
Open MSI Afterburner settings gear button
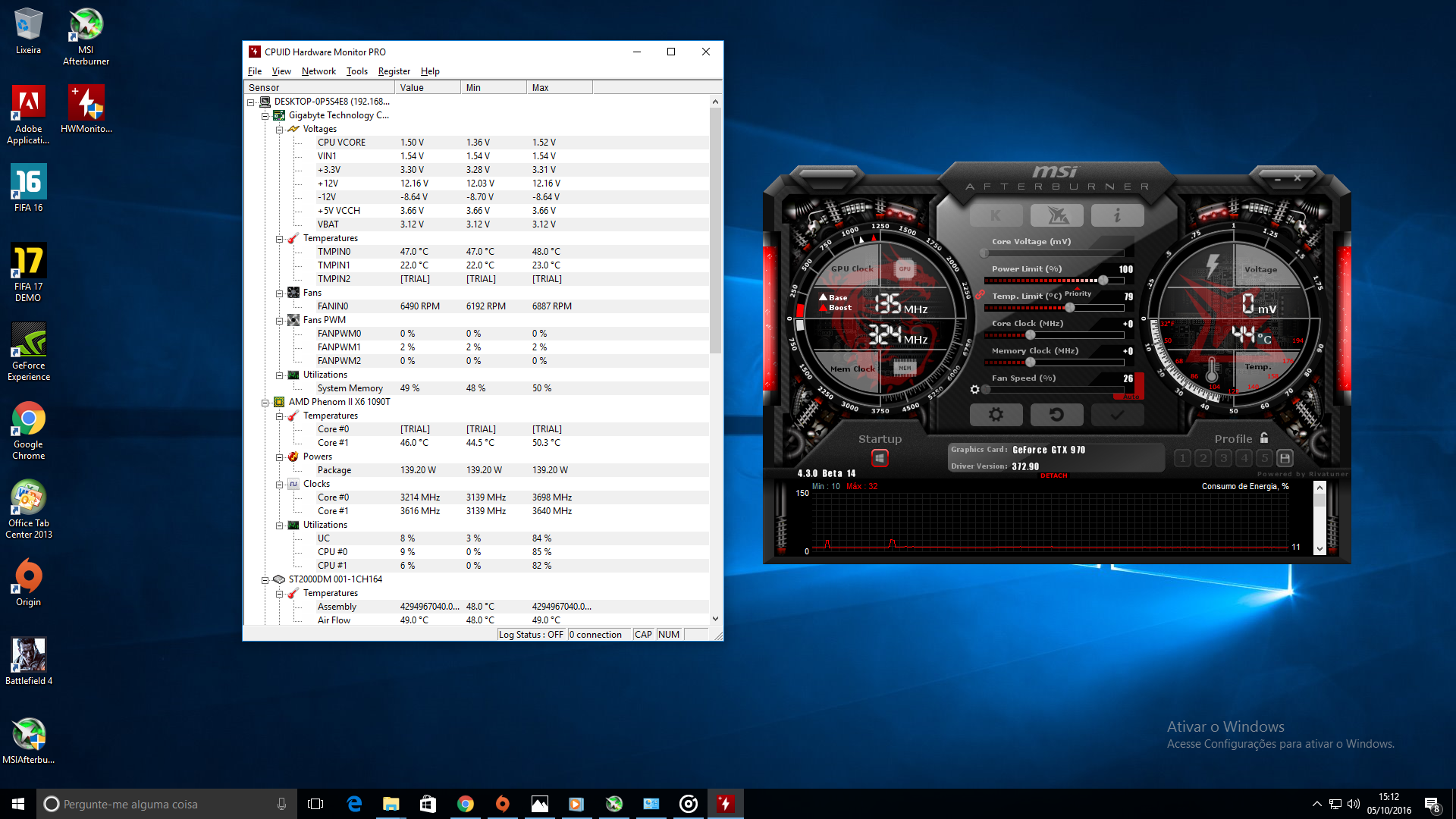tap(996, 415)
